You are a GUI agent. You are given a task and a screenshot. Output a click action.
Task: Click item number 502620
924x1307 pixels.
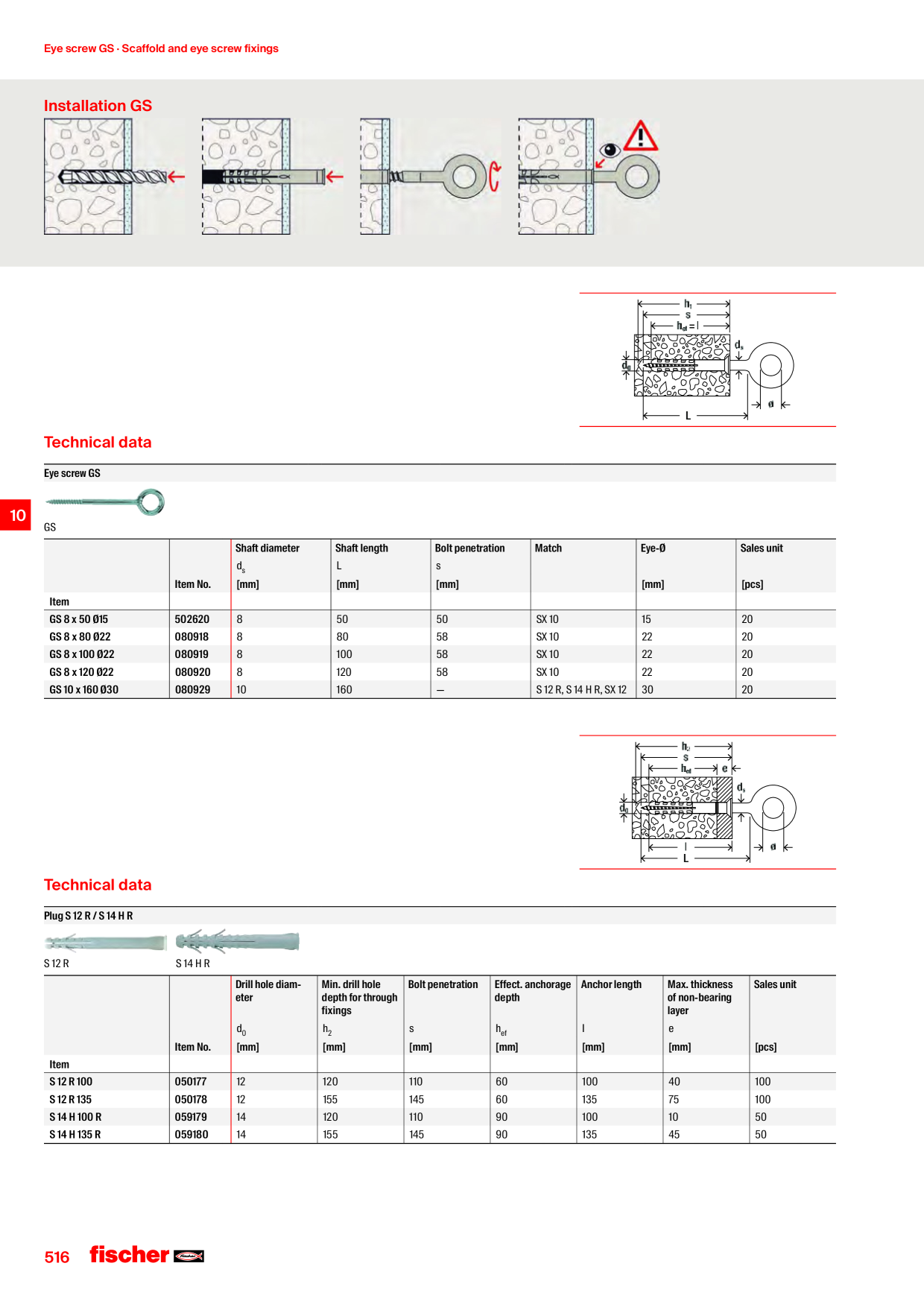tap(192, 619)
